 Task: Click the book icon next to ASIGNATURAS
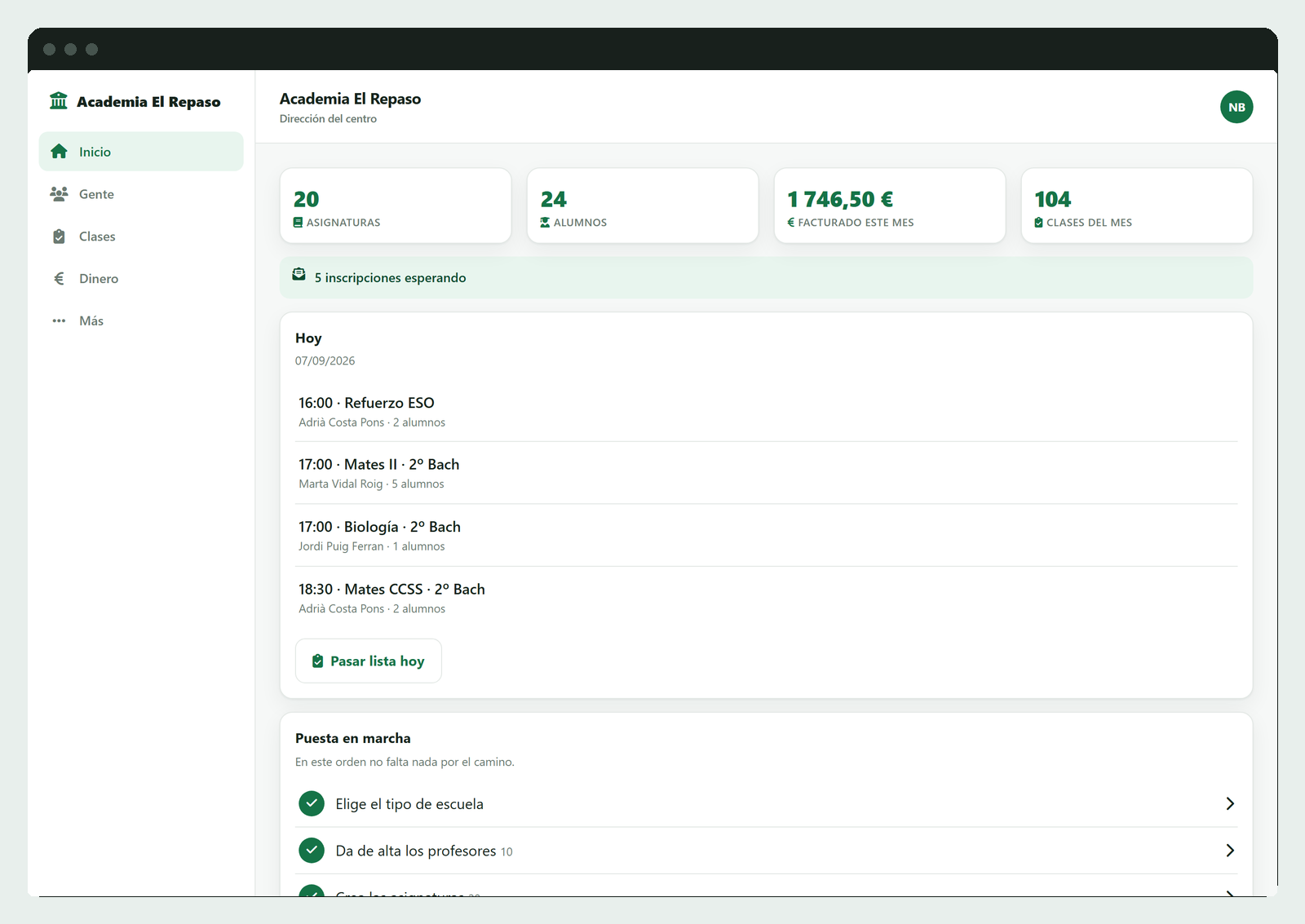299,223
